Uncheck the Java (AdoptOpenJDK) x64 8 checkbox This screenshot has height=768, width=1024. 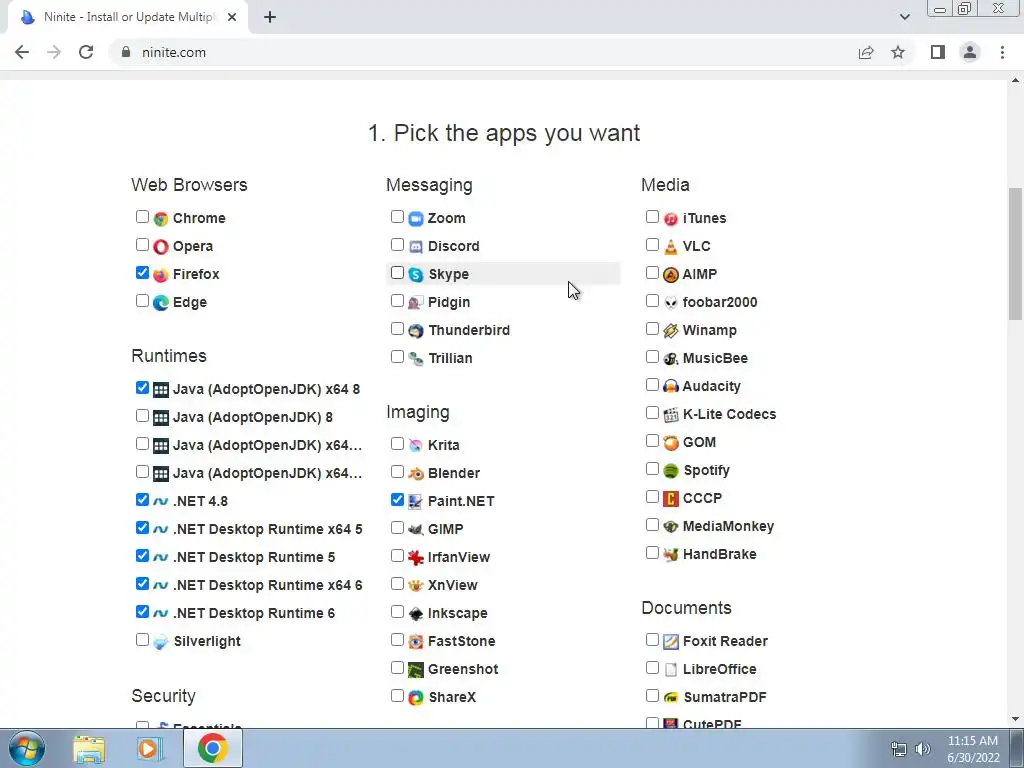pos(142,388)
